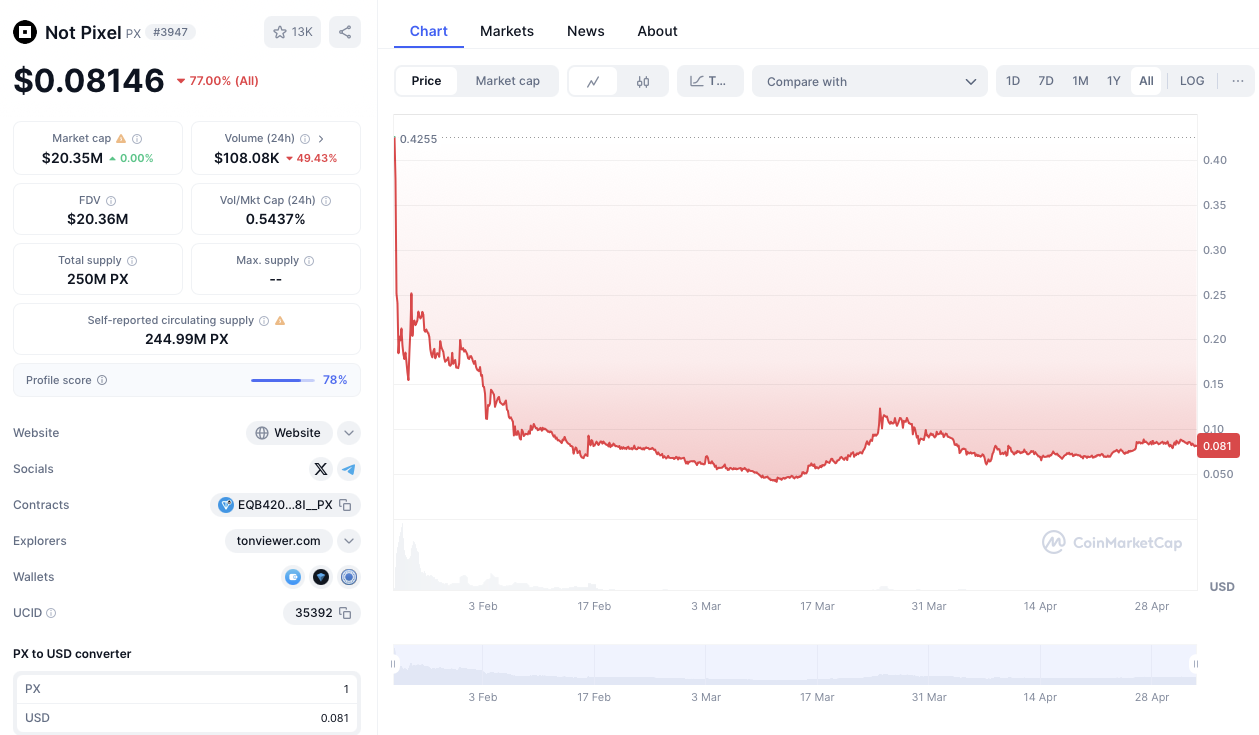This screenshot has height=735, width=1259.
Task: Show Total supply info icon
Action: 132,261
